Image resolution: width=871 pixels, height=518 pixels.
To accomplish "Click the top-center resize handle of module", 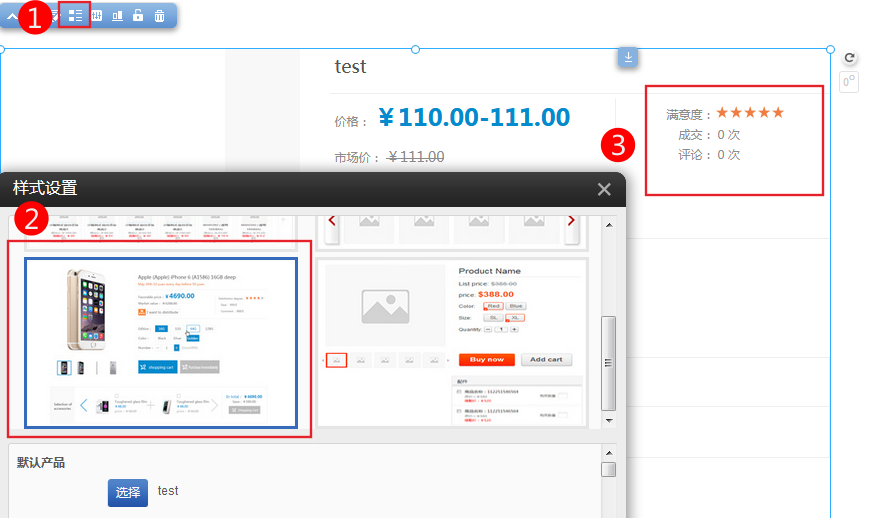I will pos(415,49).
